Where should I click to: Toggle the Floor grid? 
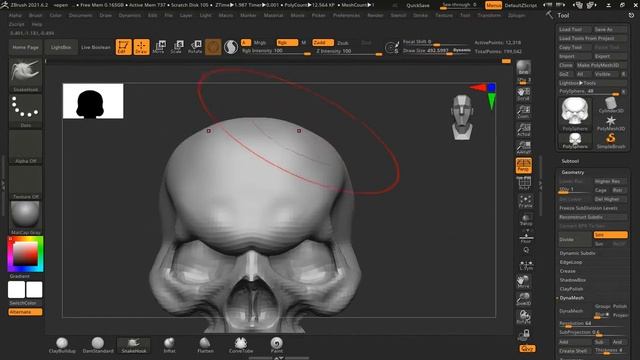[x=526, y=237]
